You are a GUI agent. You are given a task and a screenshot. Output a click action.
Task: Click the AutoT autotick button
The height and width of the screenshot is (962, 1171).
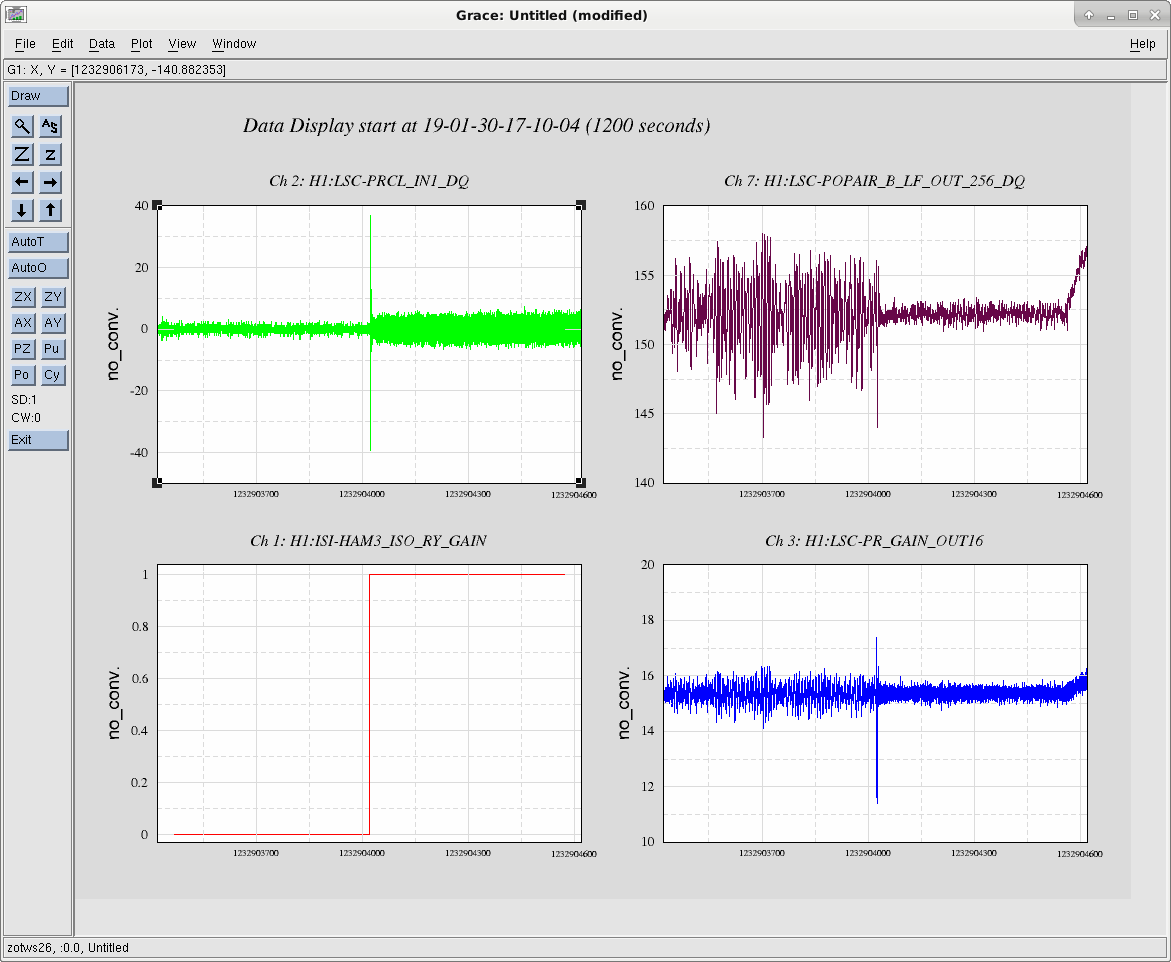pyautogui.click(x=38, y=242)
